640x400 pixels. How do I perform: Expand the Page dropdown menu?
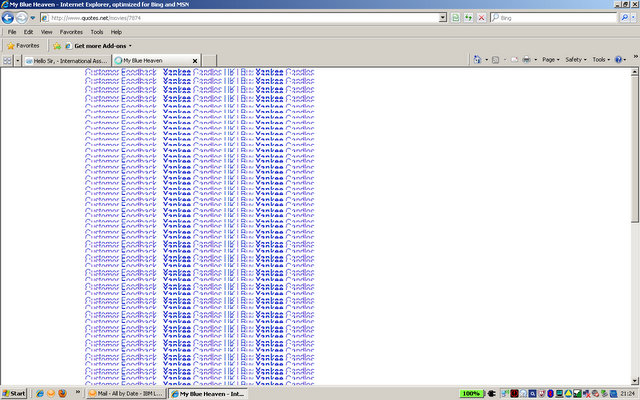click(x=550, y=60)
